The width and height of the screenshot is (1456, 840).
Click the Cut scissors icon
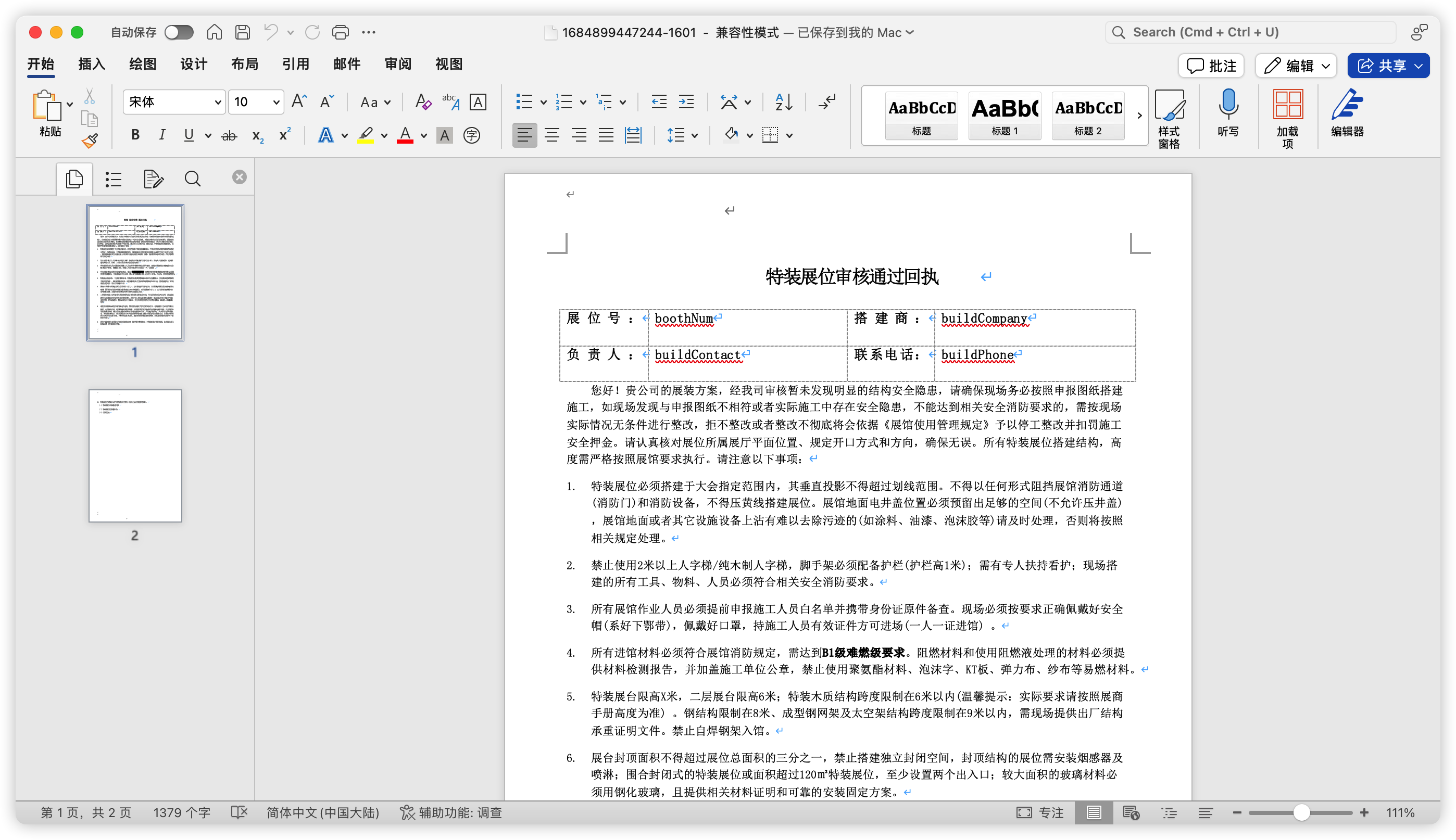(90, 96)
